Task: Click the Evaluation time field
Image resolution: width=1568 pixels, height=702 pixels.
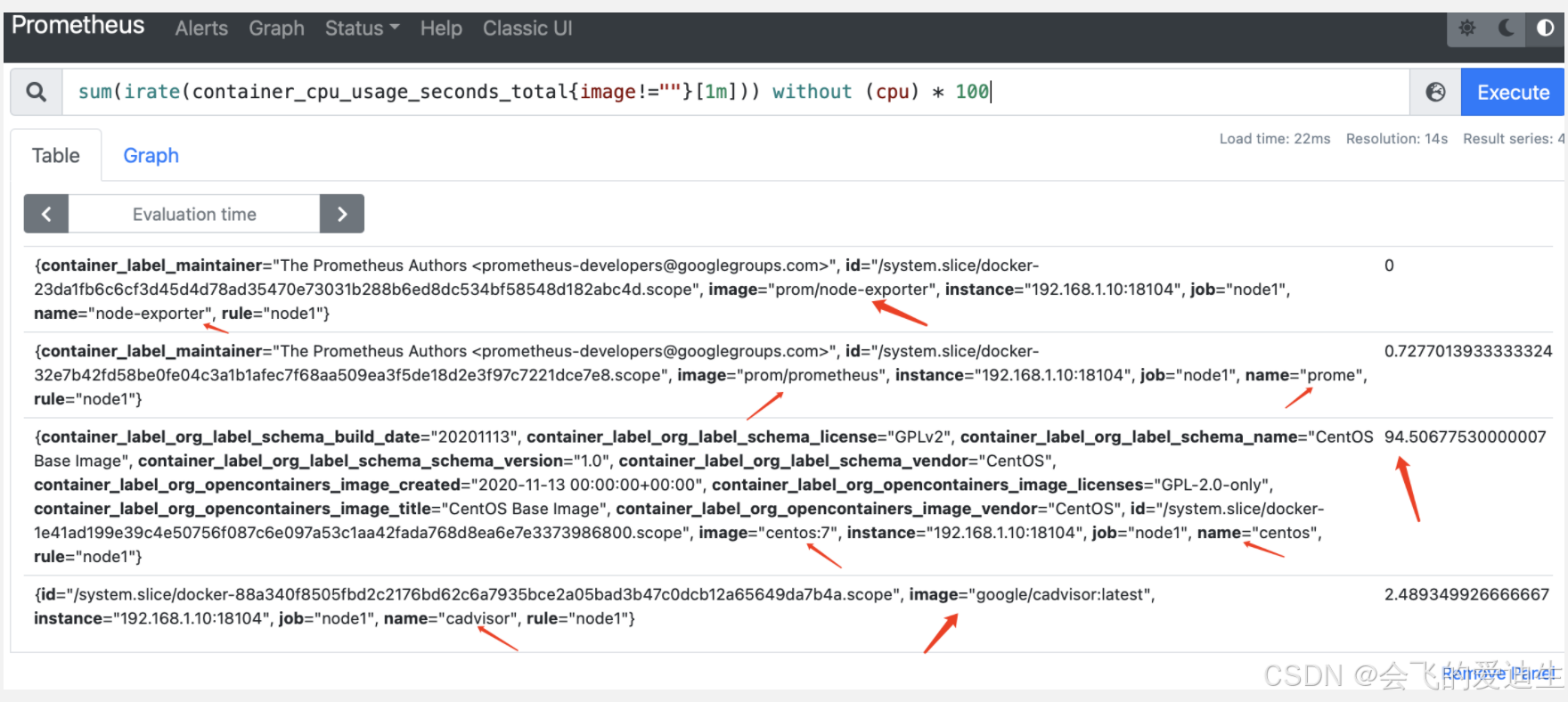Action: pos(194,214)
